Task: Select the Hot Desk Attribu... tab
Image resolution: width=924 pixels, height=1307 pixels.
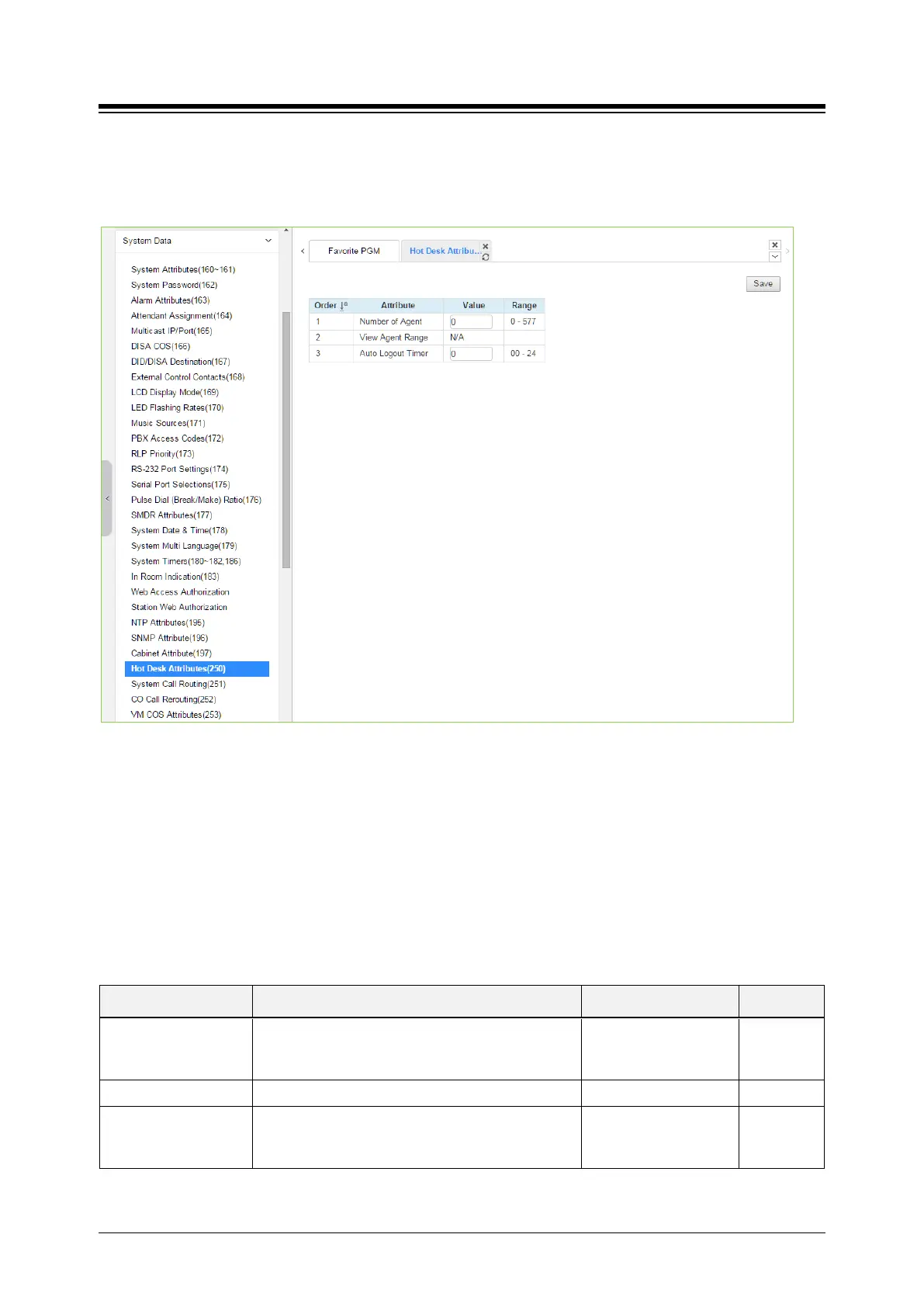Action: (x=445, y=251)
